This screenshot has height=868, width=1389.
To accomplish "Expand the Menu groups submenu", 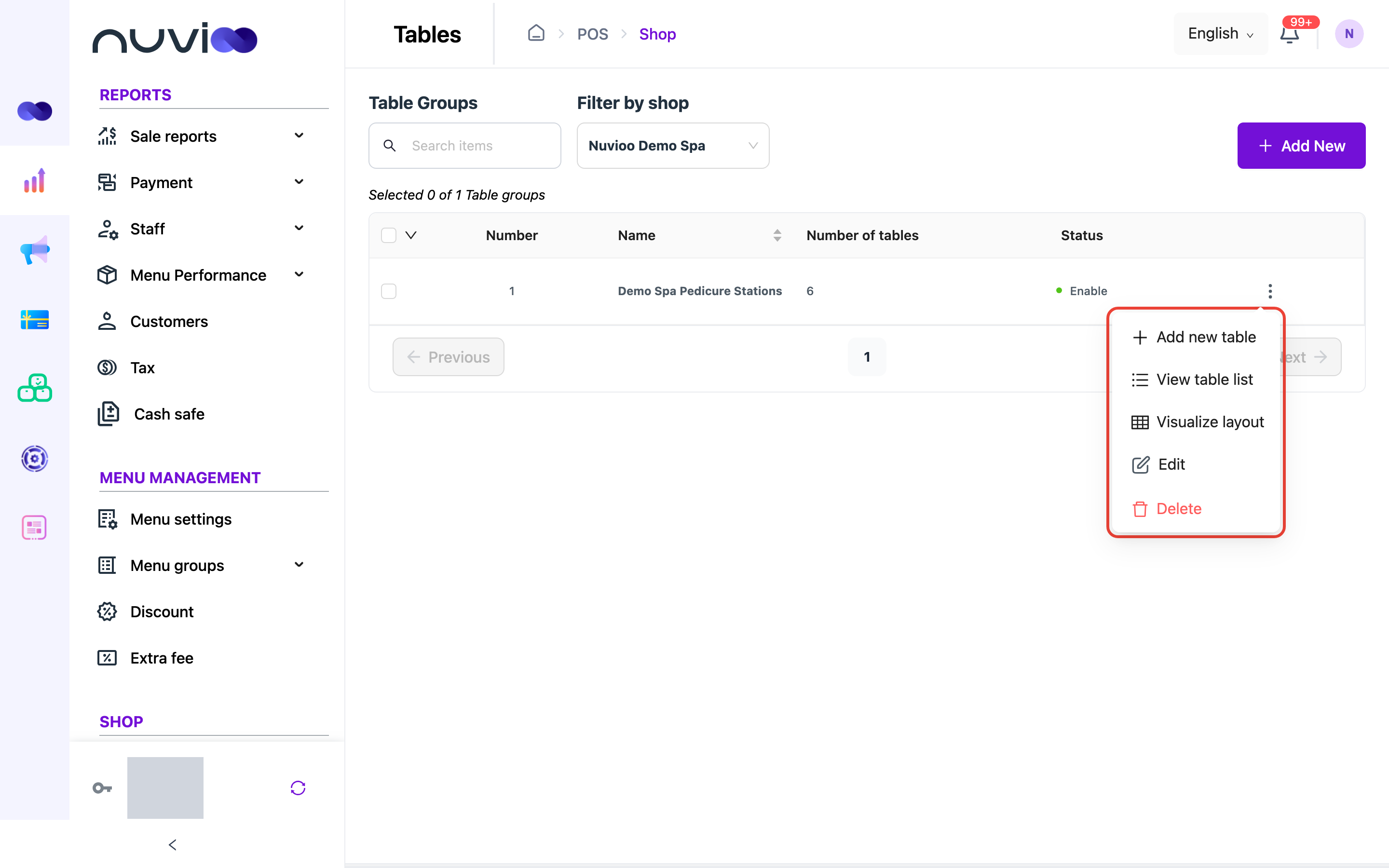I will (x=299, y=565).
